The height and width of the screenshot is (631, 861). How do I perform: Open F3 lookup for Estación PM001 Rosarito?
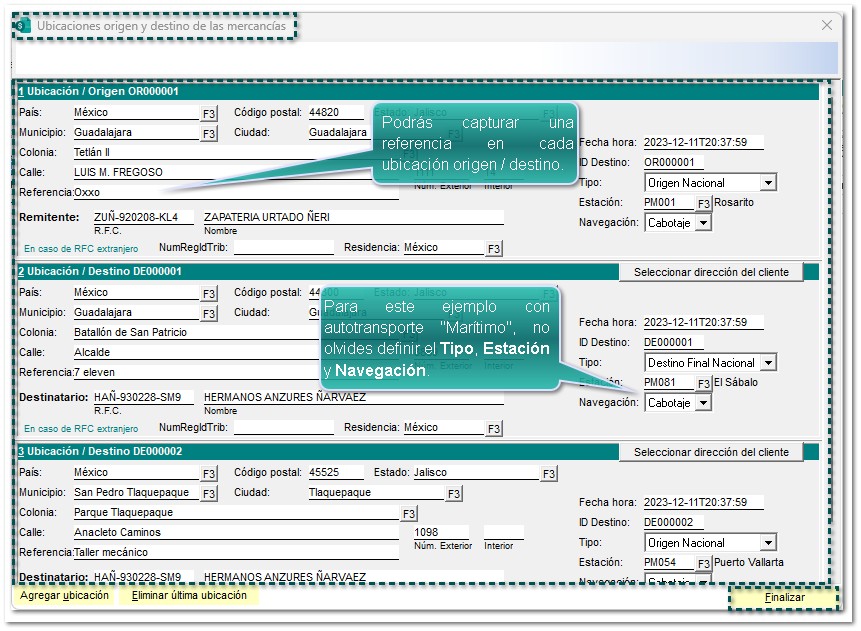(704, 203)
